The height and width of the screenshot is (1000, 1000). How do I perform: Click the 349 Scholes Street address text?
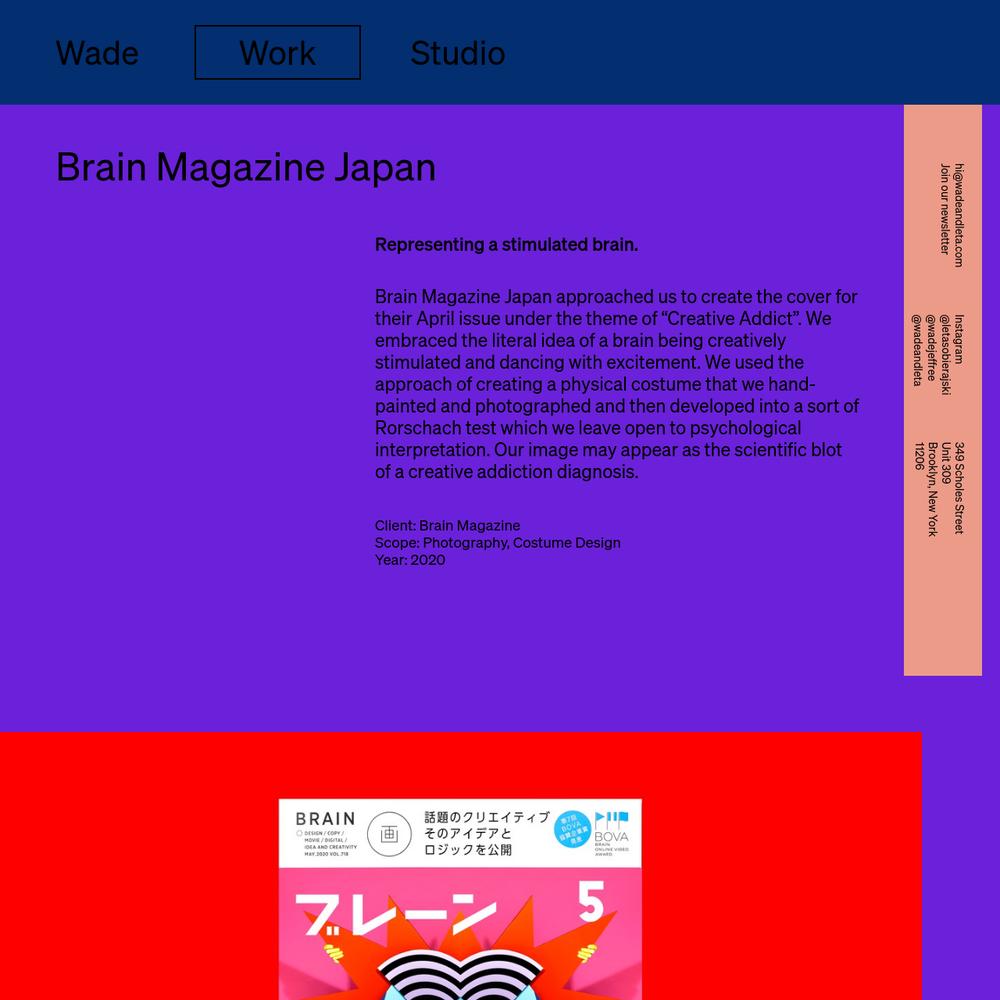click(x=959, y=487)
